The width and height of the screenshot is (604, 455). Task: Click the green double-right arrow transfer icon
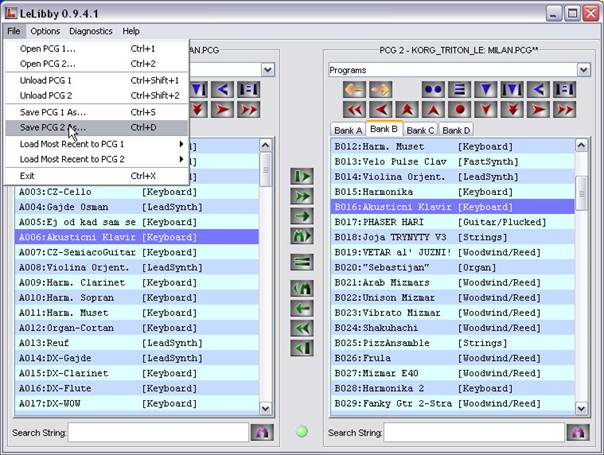click(302, 196)
